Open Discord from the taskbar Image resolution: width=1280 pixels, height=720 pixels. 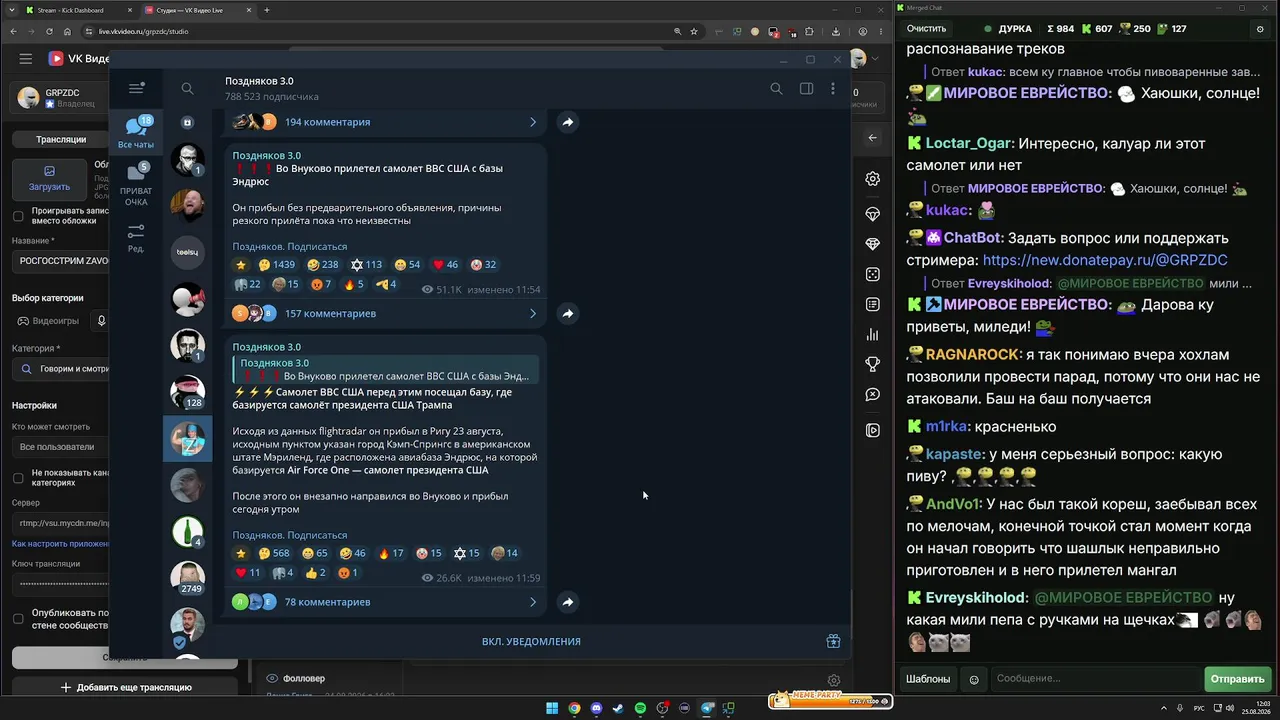(597, 709)
